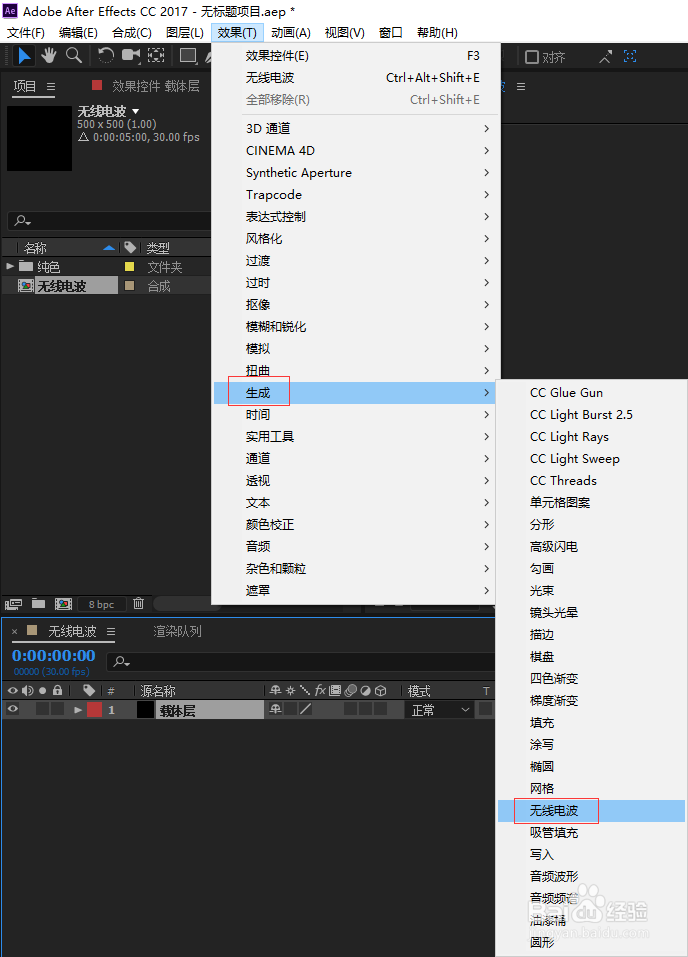Image resolution: width=688 pixels, height=957 pixels.
Task: Click the 0:00:00:00 current time display
Action: tap(54, 655)
